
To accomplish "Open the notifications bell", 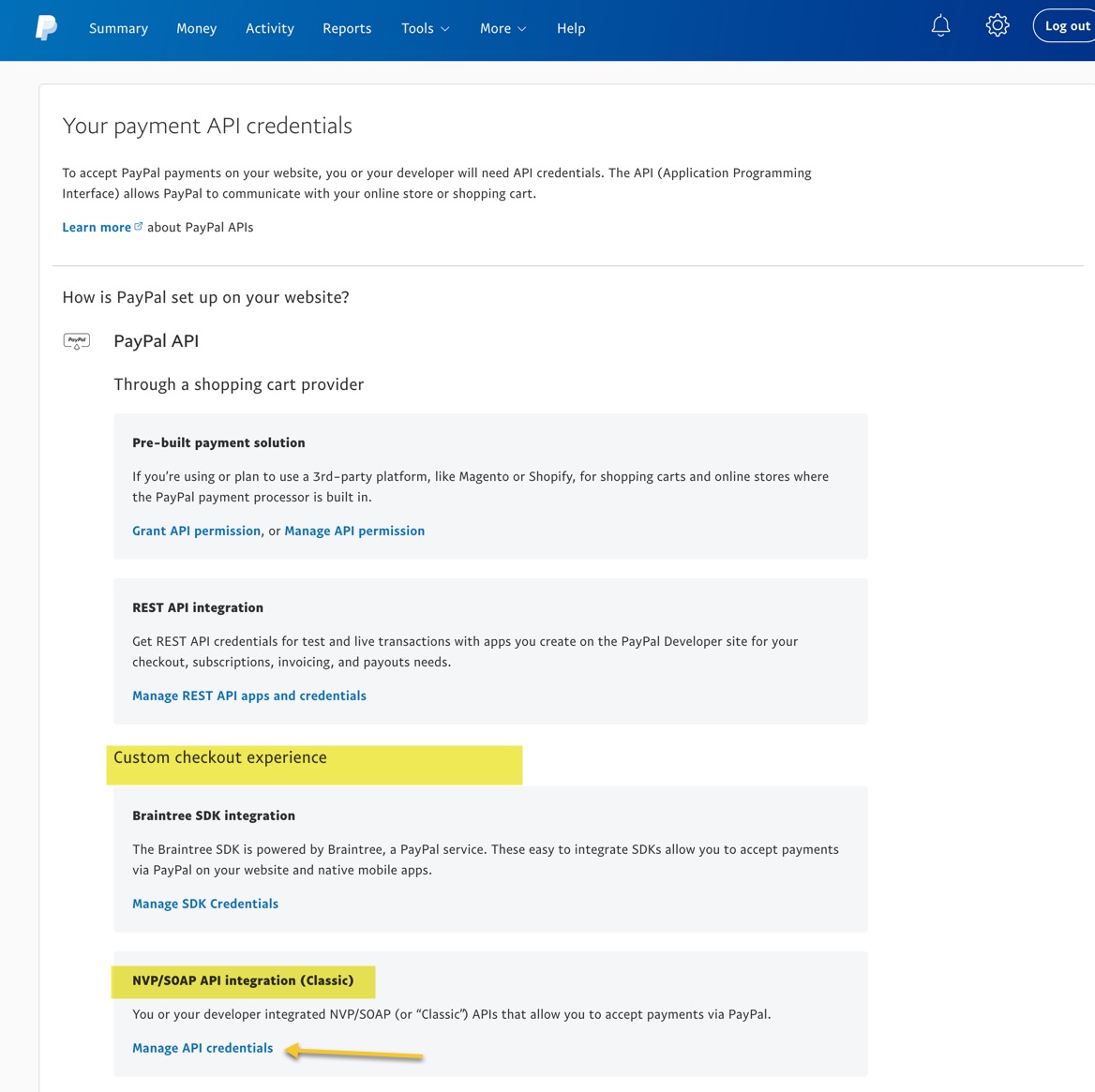I will point(940,26).
